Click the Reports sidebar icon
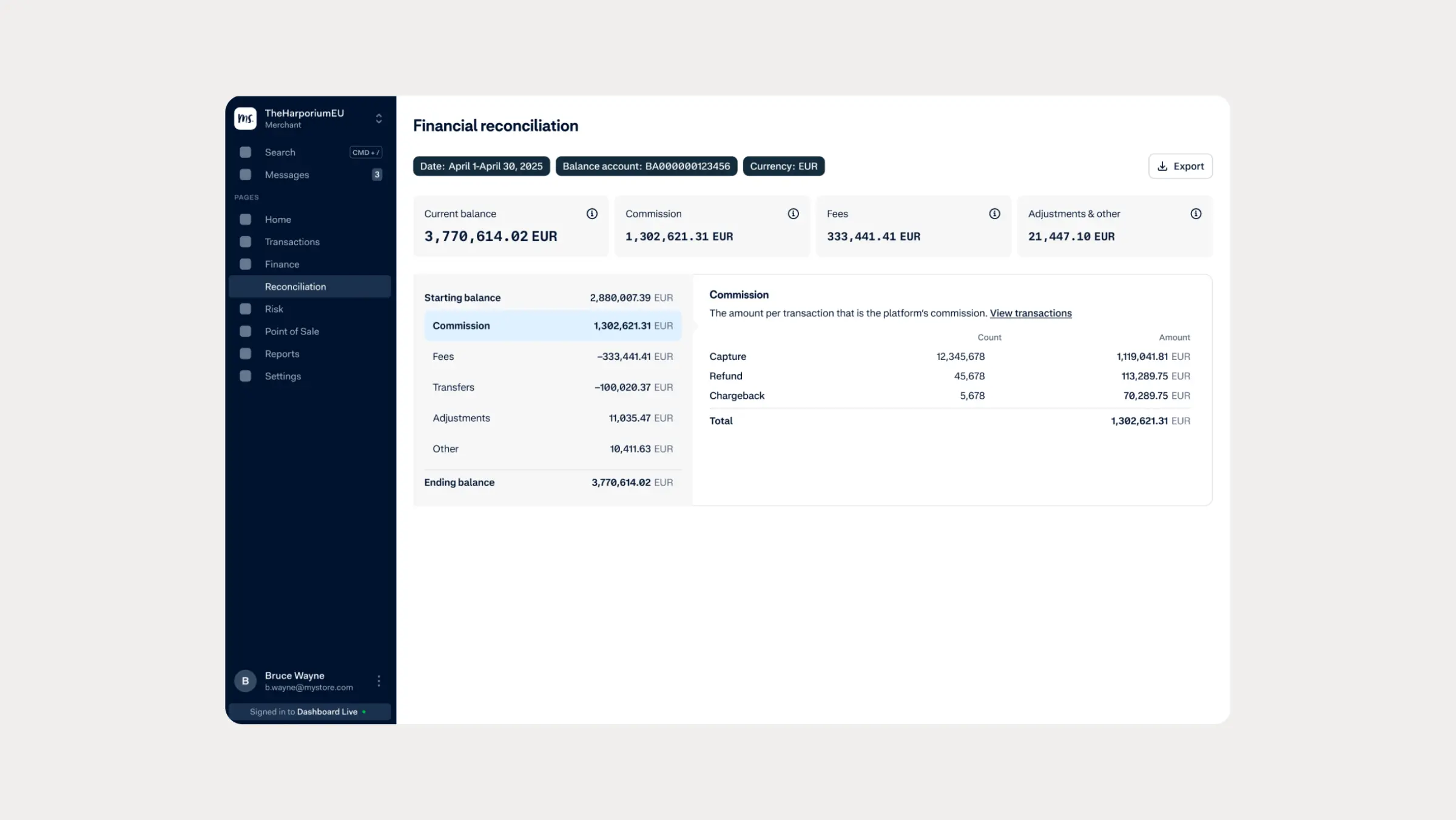This screenshot has width=1456, height=820. pyautogui.click(x=245, y=353)
